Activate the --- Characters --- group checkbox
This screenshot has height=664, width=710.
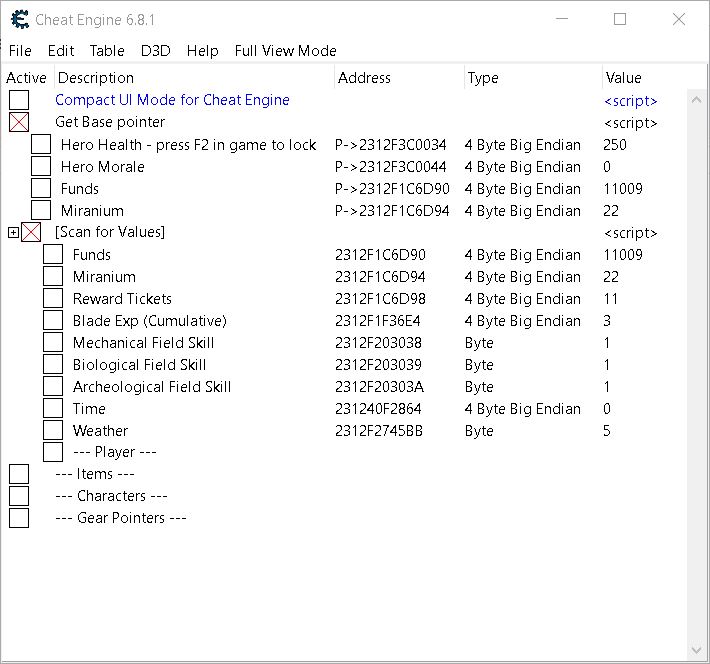19,496
